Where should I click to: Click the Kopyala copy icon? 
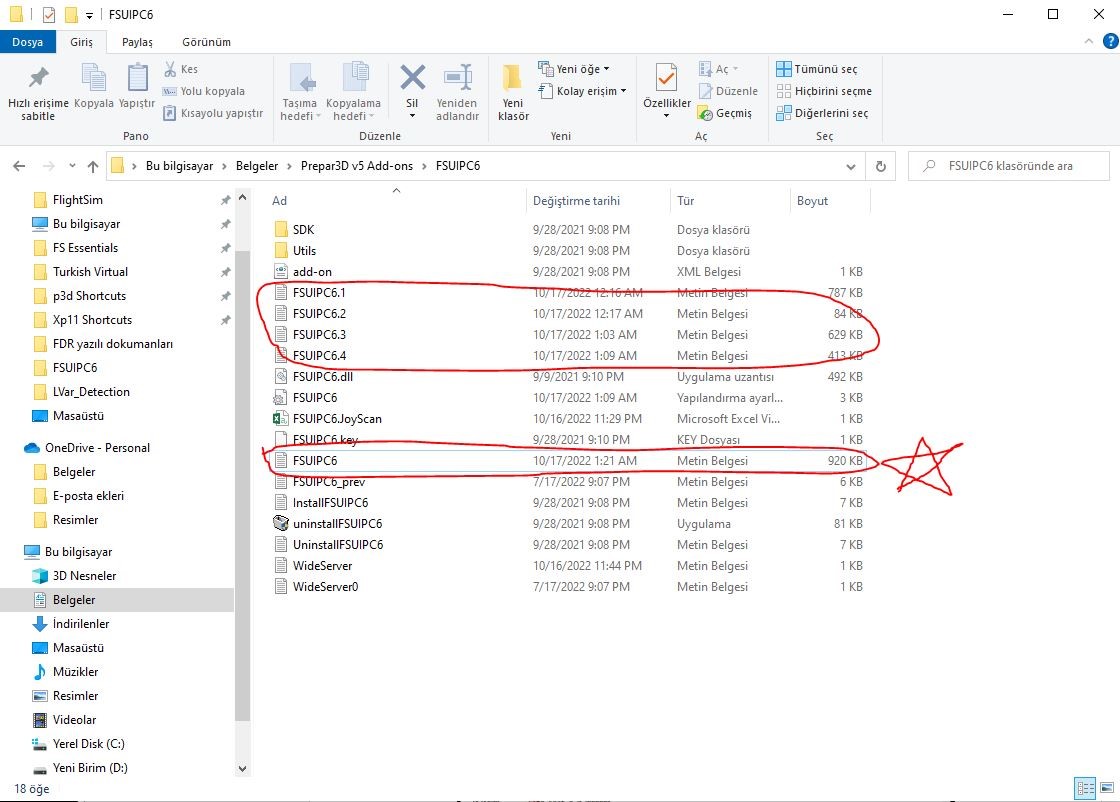pos(94,86)
